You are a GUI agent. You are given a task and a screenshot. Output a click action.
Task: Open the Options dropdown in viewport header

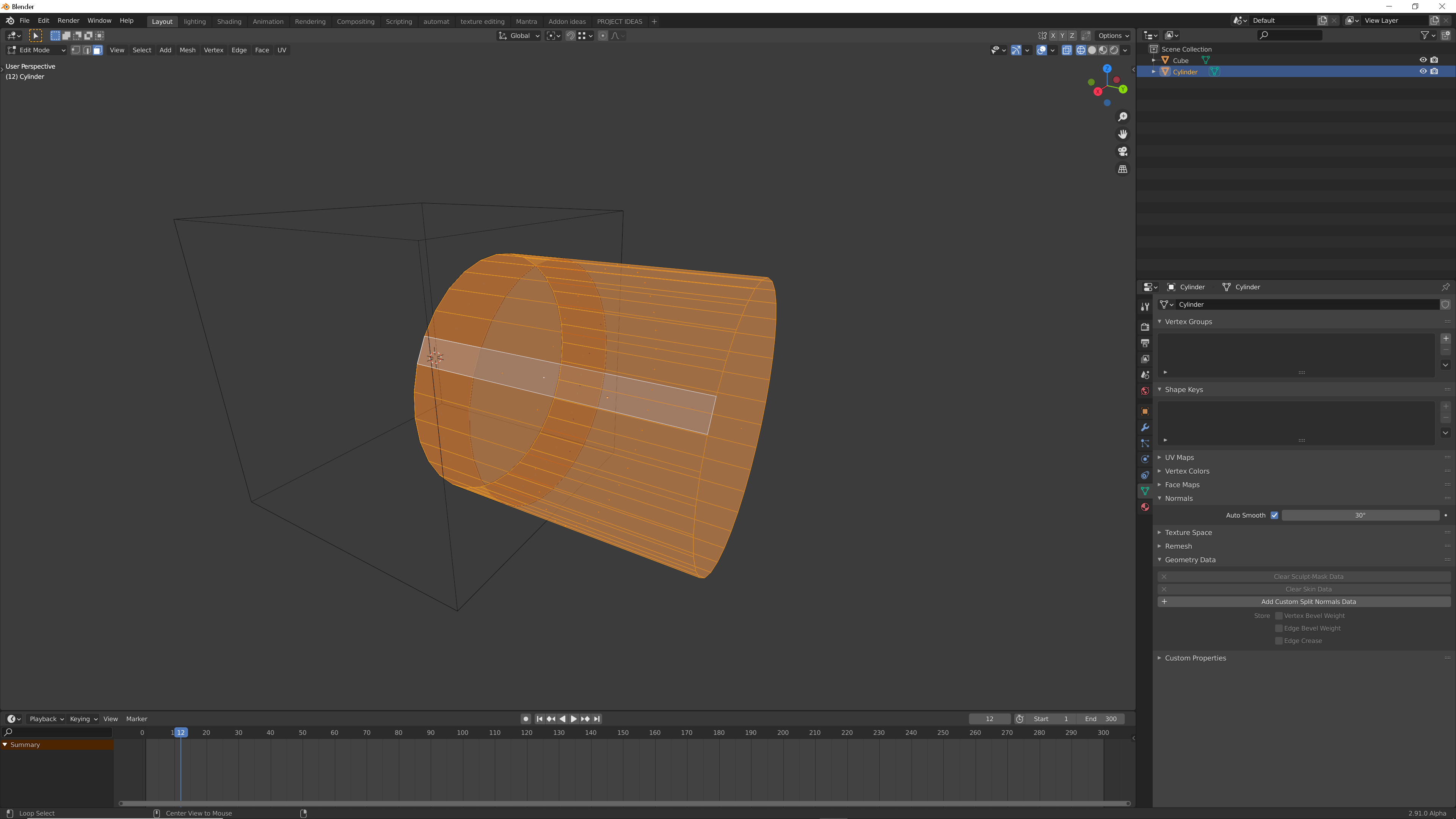pos(1113,36)
